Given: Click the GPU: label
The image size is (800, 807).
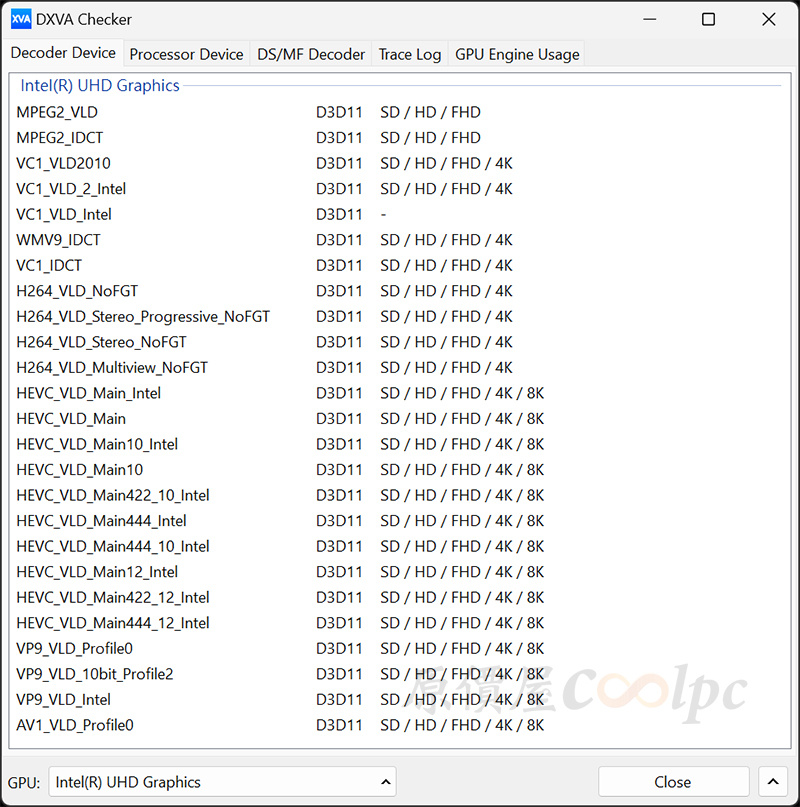Looking at the screenshot, I should point(24,783).
